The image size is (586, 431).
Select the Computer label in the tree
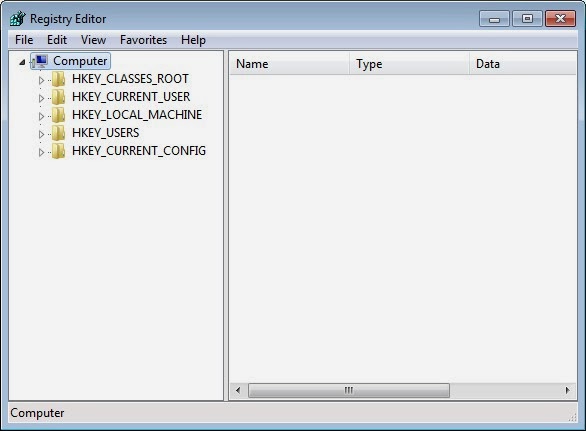click(x=80, y=61)
